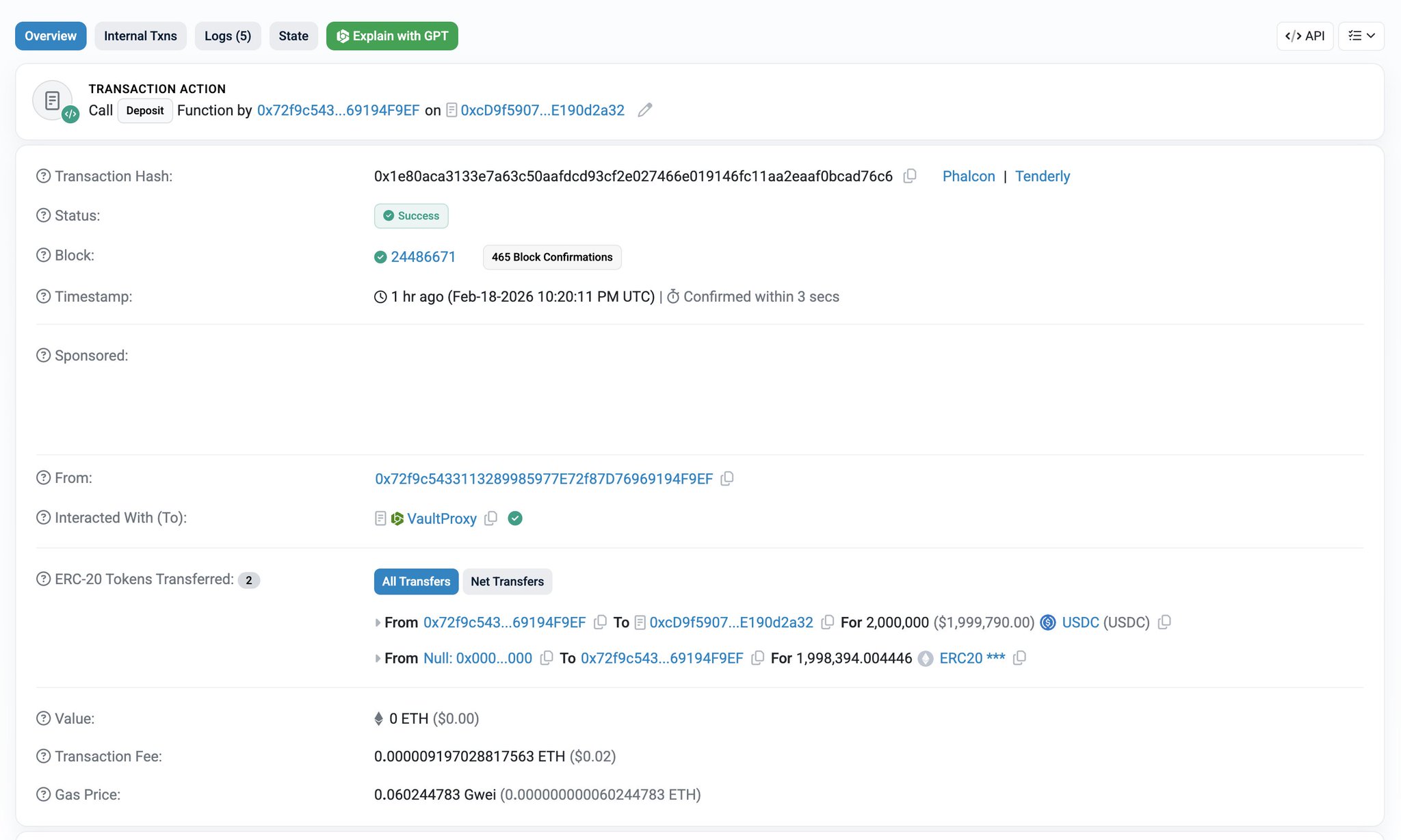Click the Gas Price help question icon
This screenshot has height=840, width=1401.
coord(43,794)
